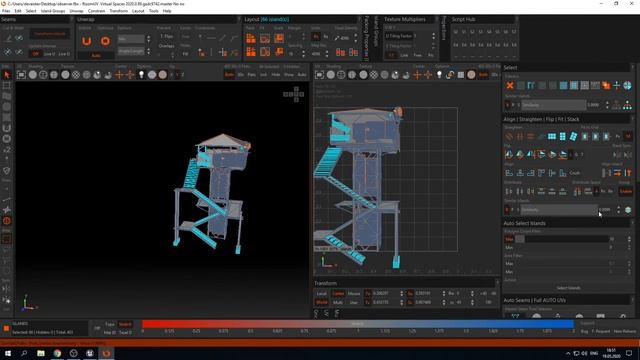The height and width of the screenshot is (360, 640).
Task: Click Stretch type button in bottom bar
Action: coord(125,324)
